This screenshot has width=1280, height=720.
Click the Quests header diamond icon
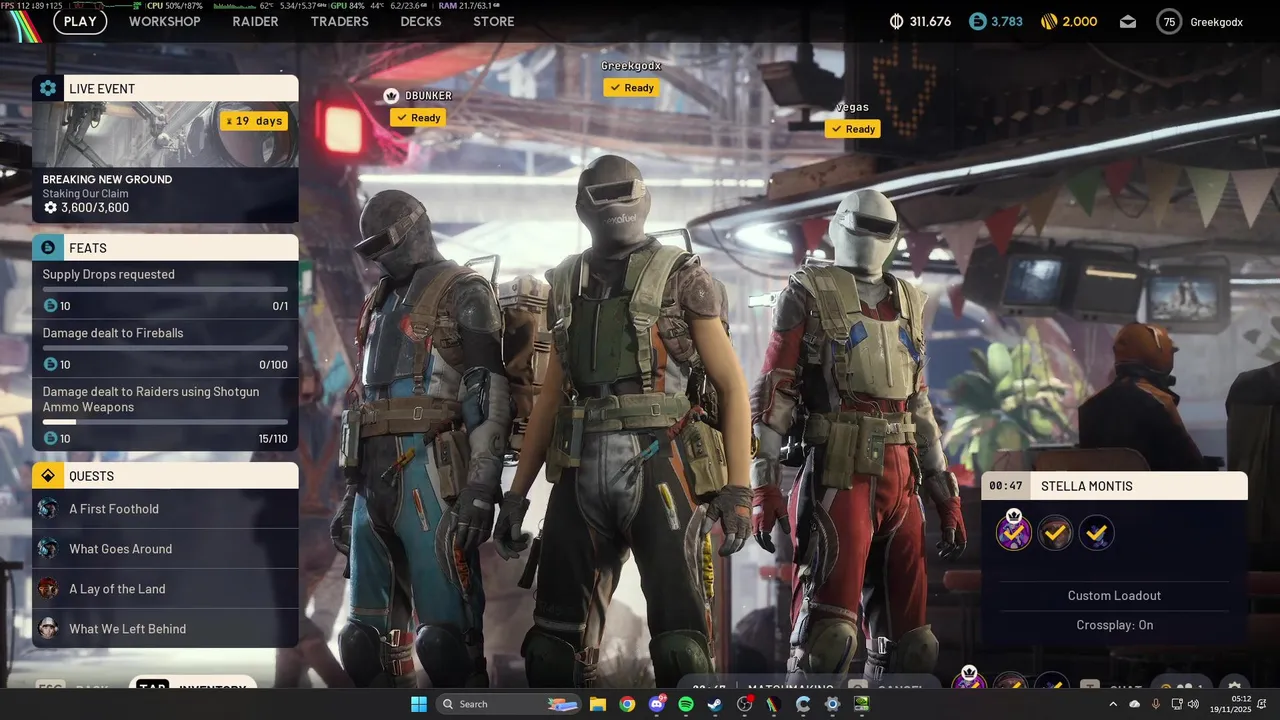(x=48, y=475)
